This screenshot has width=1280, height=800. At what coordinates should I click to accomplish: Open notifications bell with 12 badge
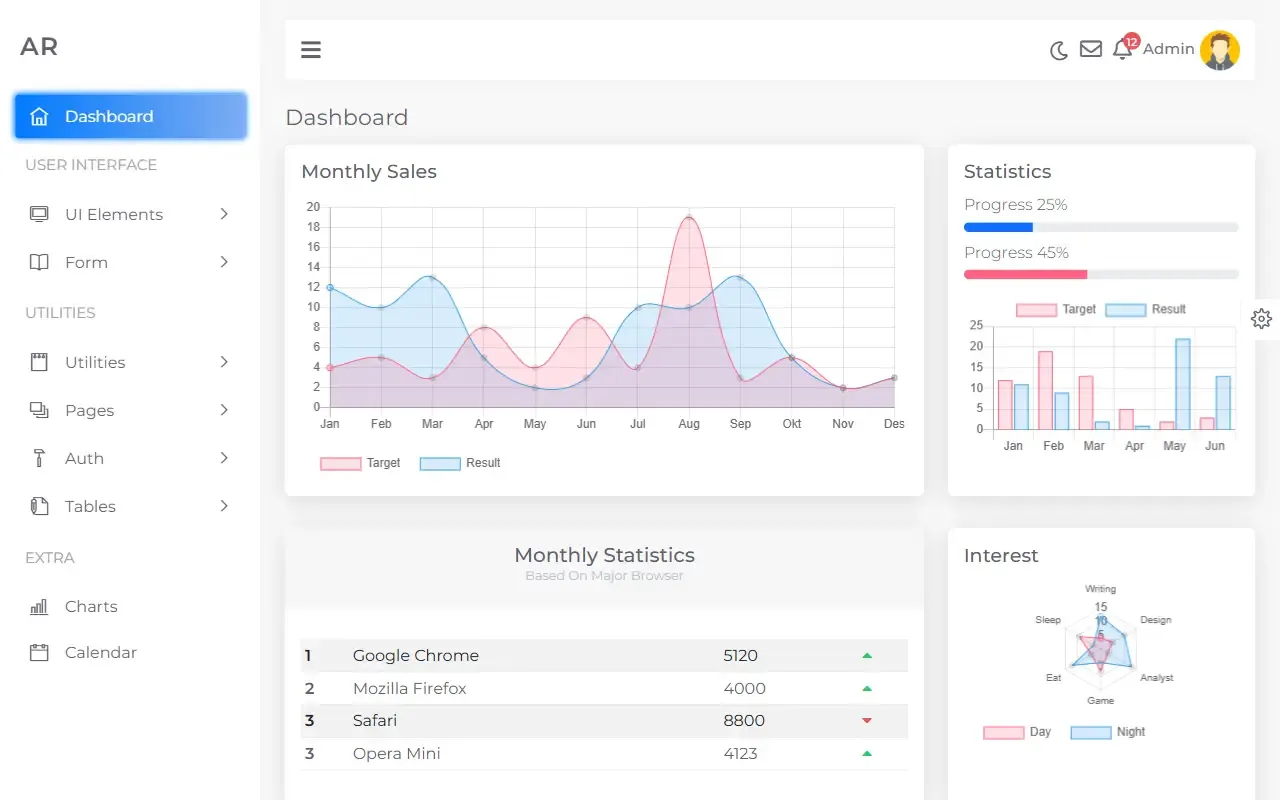click(x=1124, y=47)
